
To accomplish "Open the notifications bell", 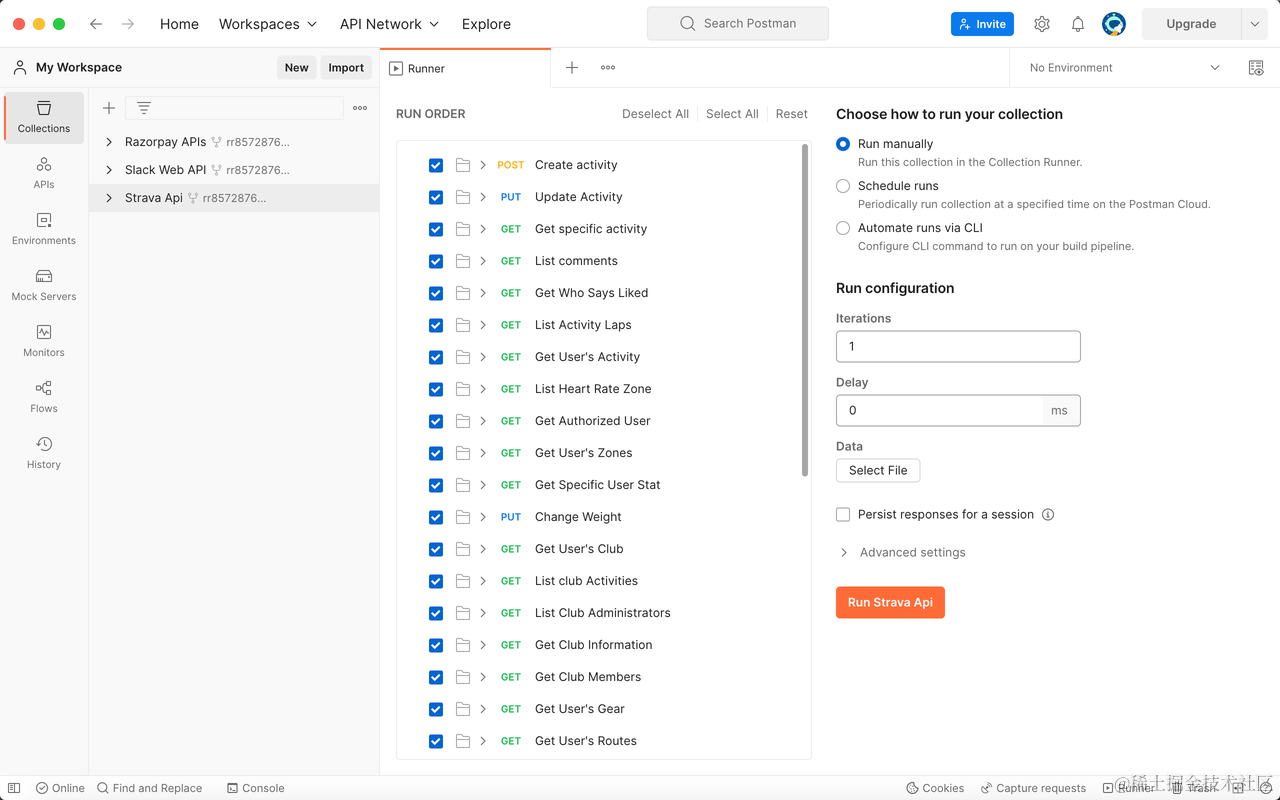I will [x=1078, y=24].
